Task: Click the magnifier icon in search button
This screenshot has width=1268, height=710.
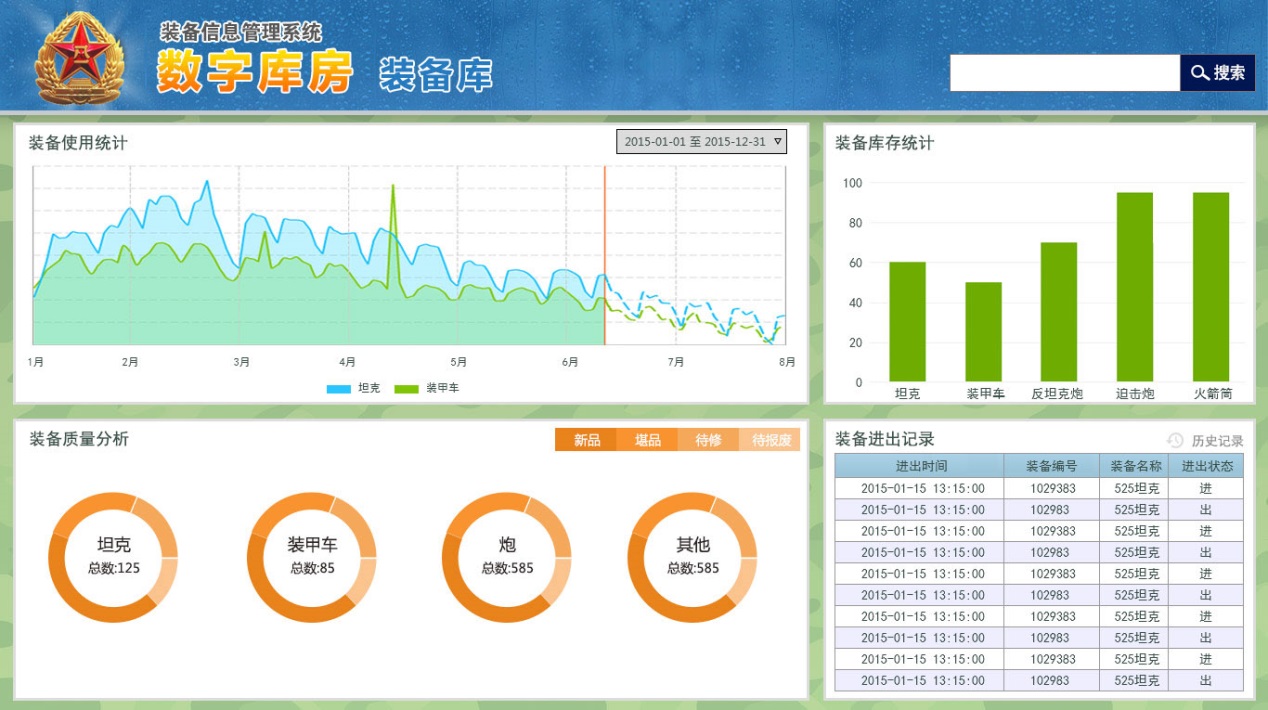Action: click(x=1200, y=73)
